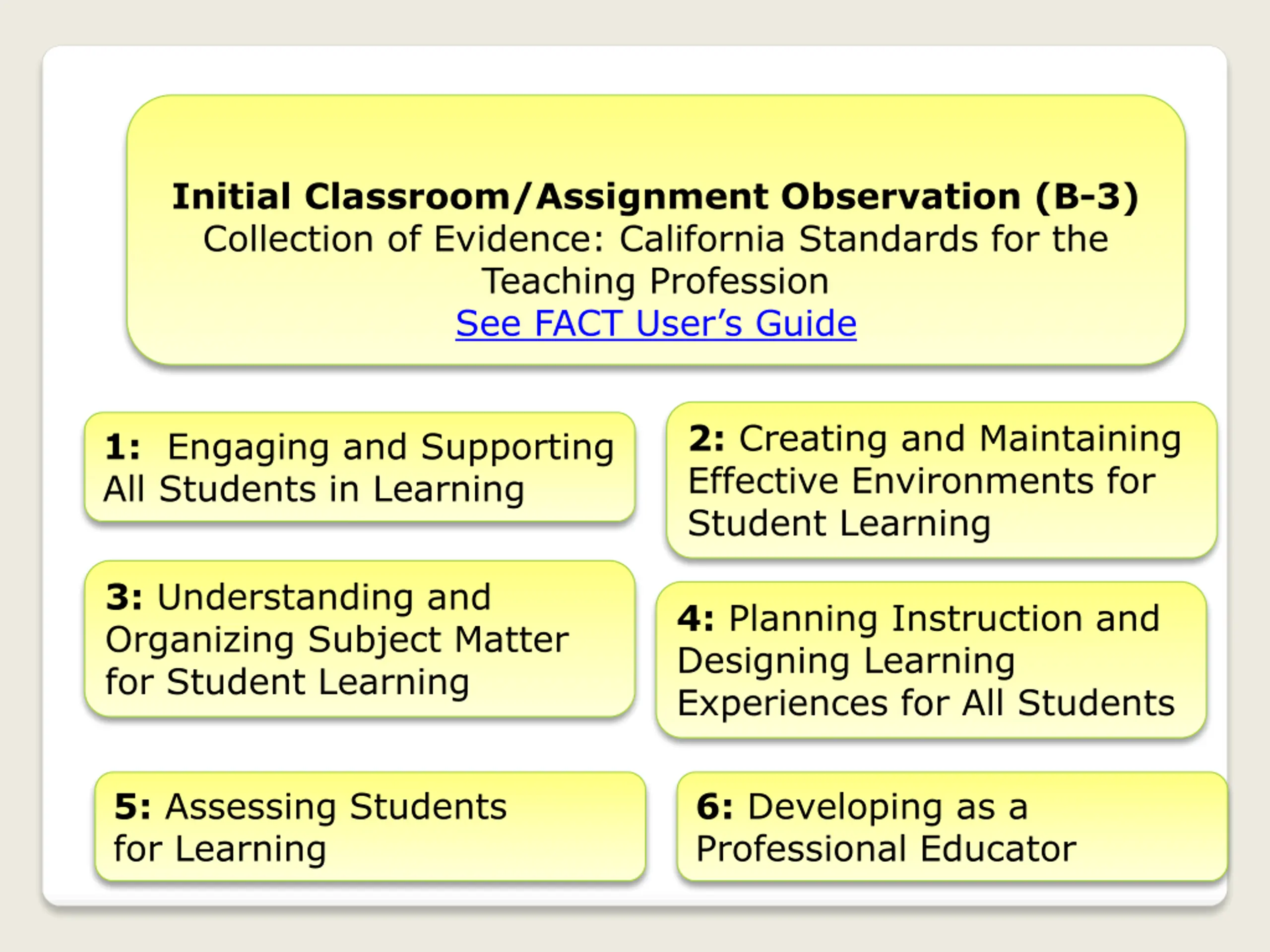1270x952 pixels.
Task: Select the Understanding and Organizing Subject Matter box
Action: [x=359, y=639]
